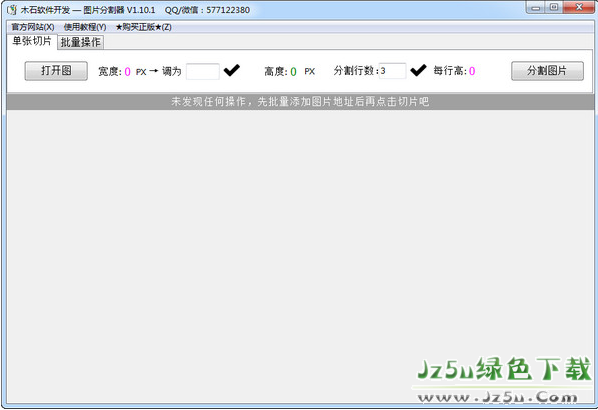Screen dimensions: 598x410
Task: Click the 分割行数 label
Action: point(356,71)
